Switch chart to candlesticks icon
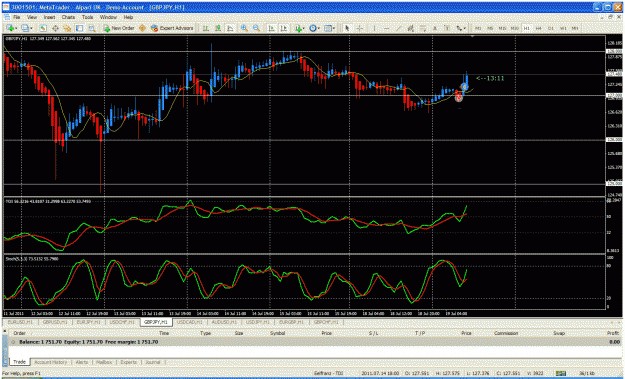Image resolution: width=625 pixels, height=379 pixels. pyautogui.click(x=218, y=28)
